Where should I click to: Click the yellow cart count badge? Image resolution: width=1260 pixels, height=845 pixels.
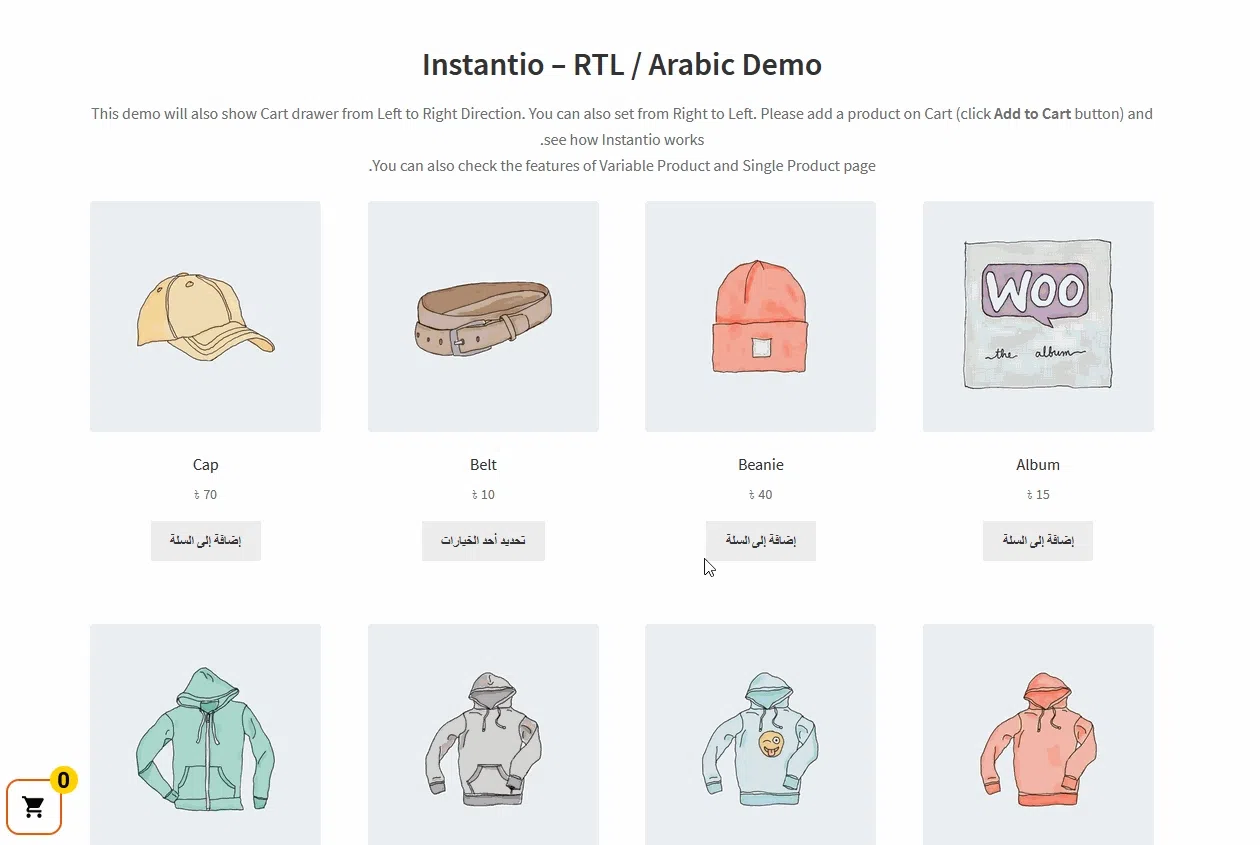click(63, 780)
